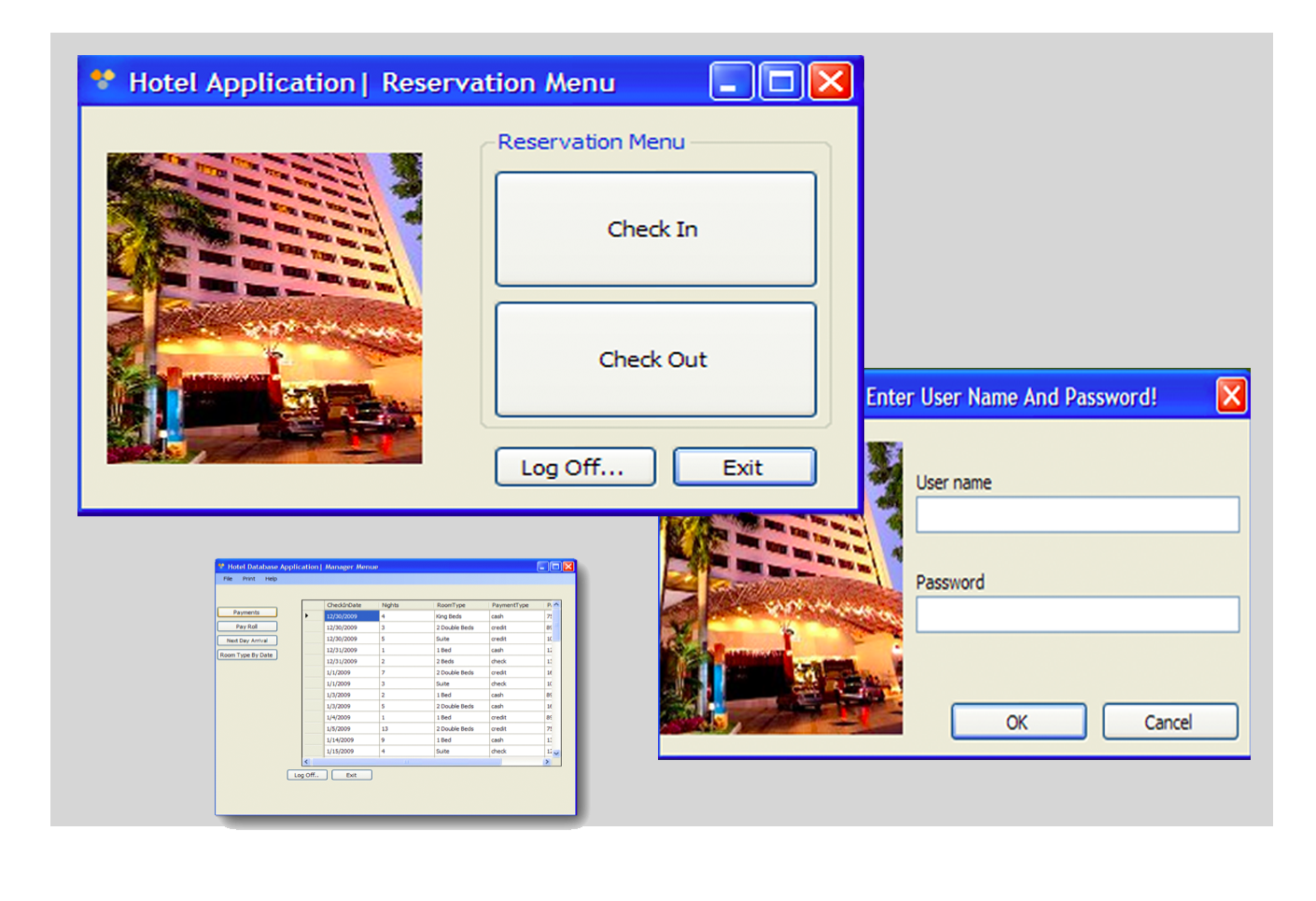Click the Check Out button
Viewport: 1316px width, 901px height.
[x=654, y=359]
